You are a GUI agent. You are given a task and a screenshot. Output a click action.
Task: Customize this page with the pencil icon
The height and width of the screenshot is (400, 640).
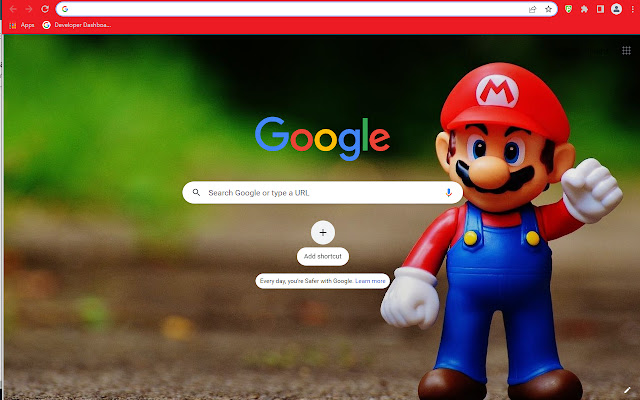point(627,390)
